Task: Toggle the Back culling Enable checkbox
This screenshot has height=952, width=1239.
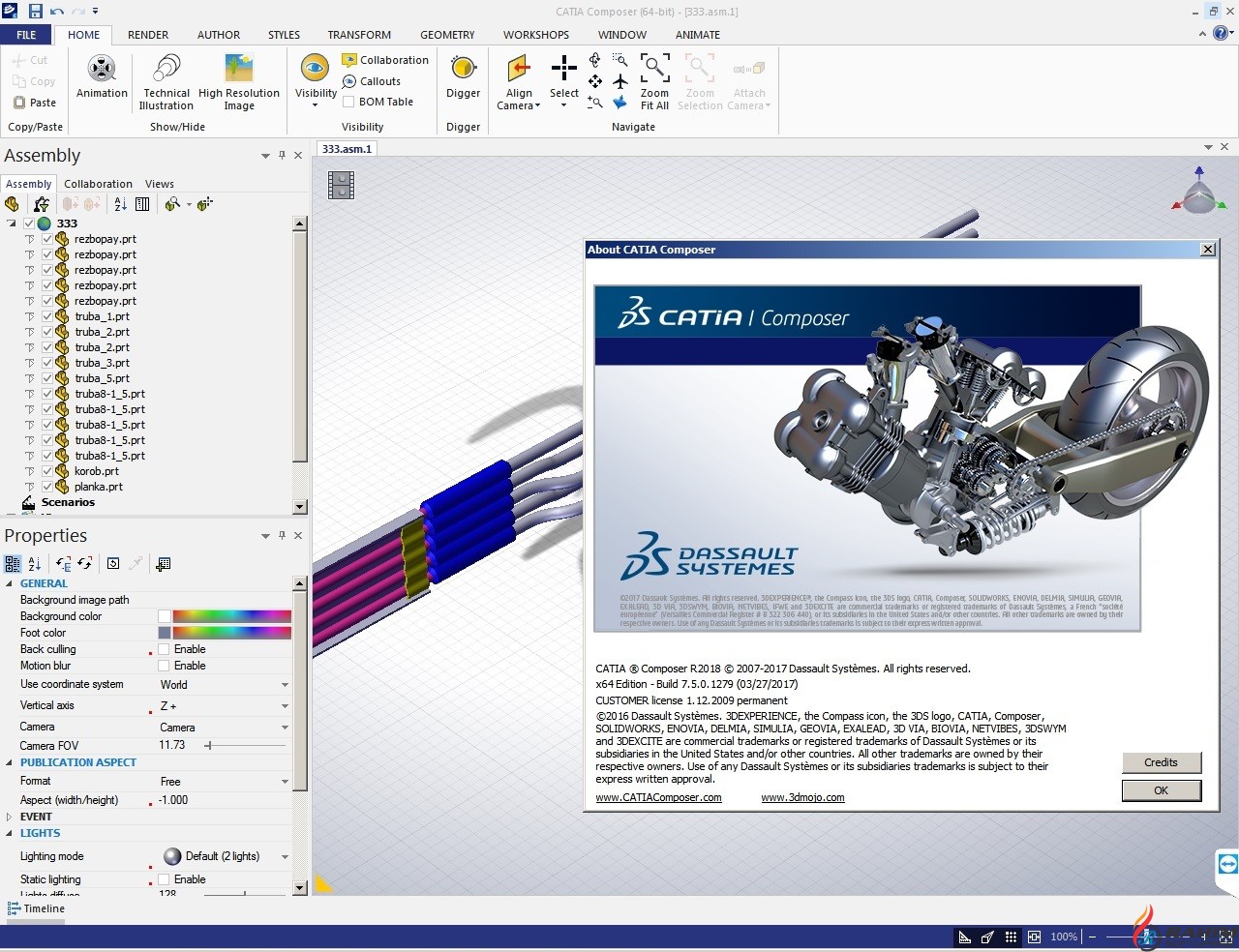Action: (x=165, y=649)
